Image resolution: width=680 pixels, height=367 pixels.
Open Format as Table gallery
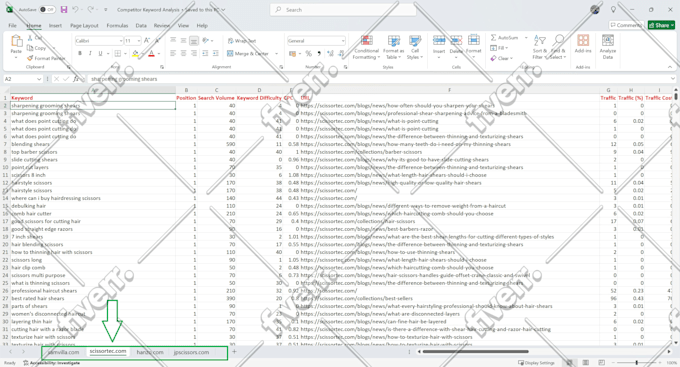pyautogui.click(x=394, y=47)
